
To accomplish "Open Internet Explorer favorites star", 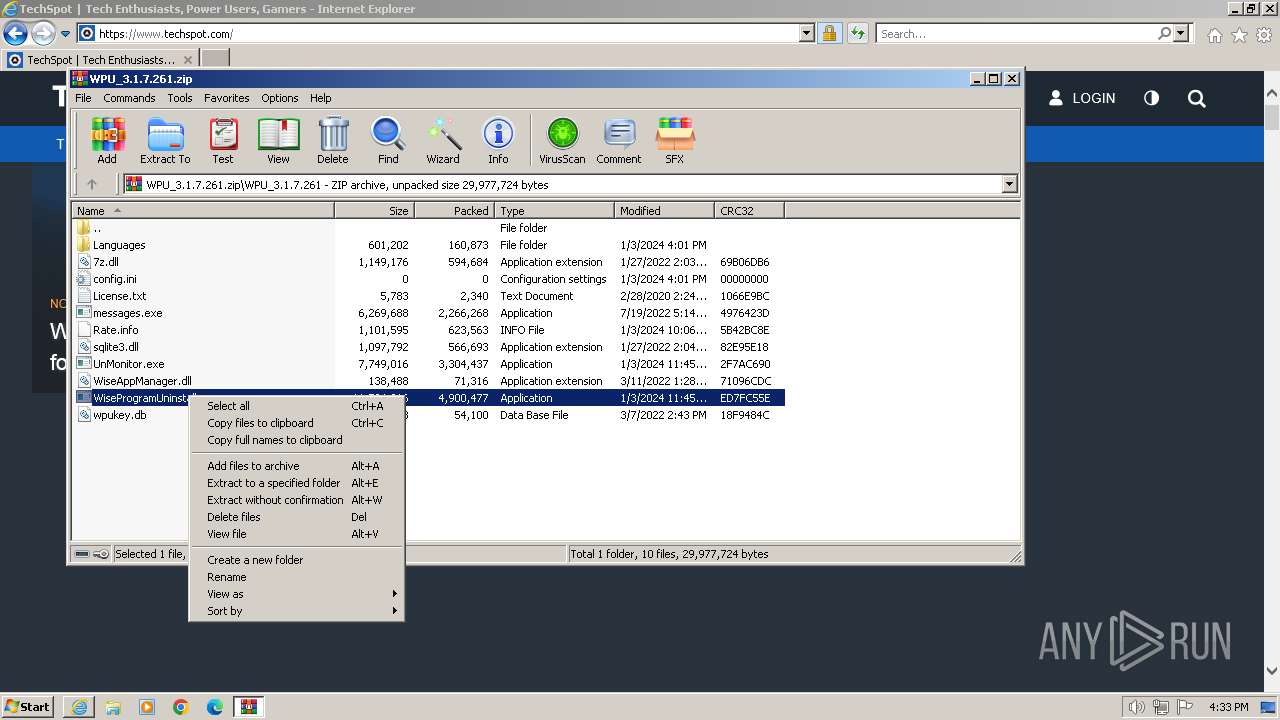I will (1239, 35).
